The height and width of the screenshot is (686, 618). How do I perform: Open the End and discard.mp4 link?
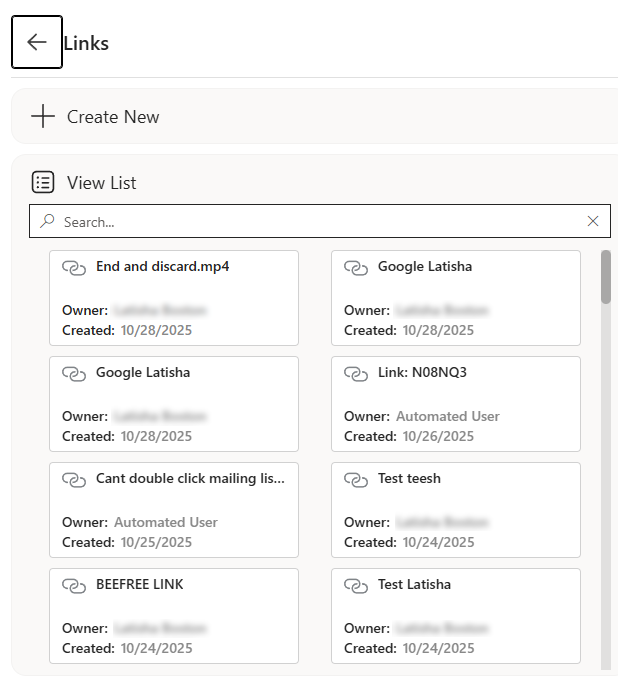pyautogui.click(x=174, y=297)
